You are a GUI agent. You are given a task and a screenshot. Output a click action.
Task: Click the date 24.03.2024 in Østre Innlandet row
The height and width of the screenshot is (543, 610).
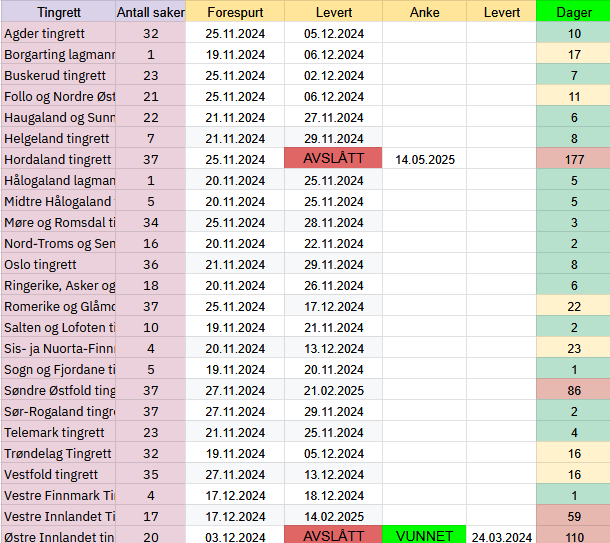pos(501,535)
